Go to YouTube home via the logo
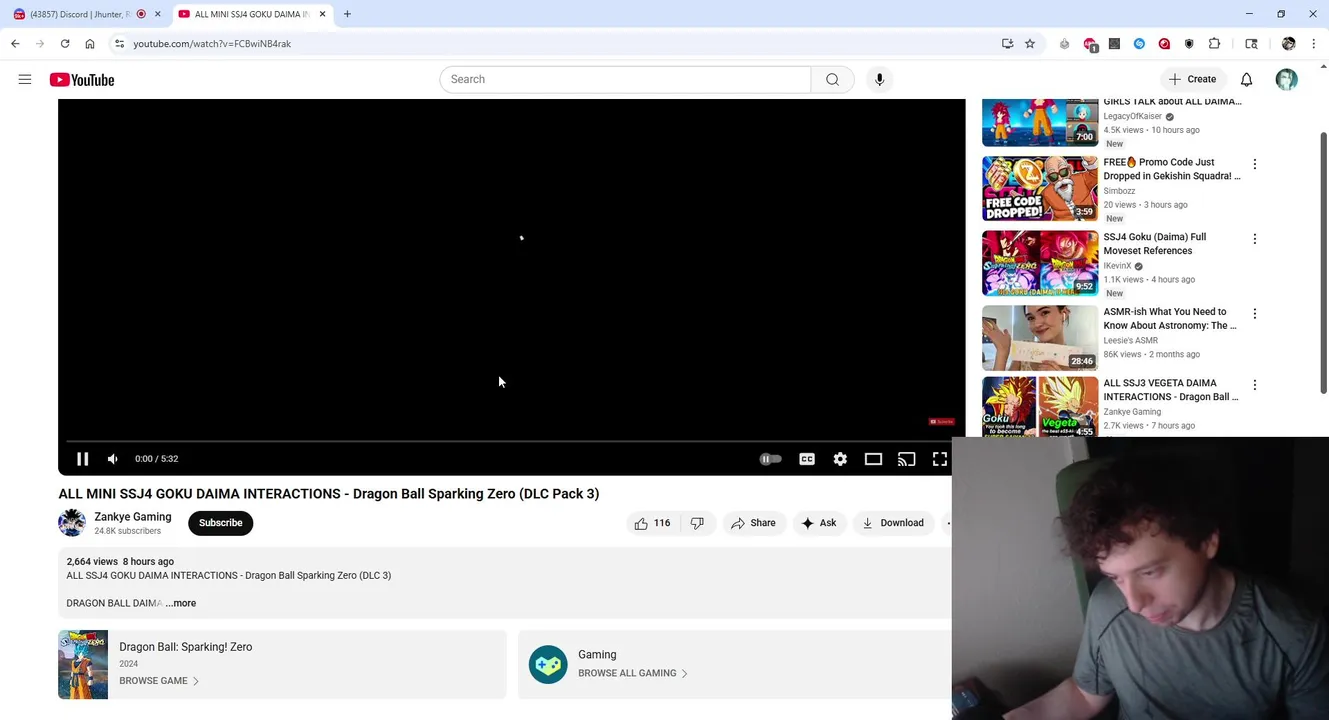1329x720 pixels. [x=82, y=79]
